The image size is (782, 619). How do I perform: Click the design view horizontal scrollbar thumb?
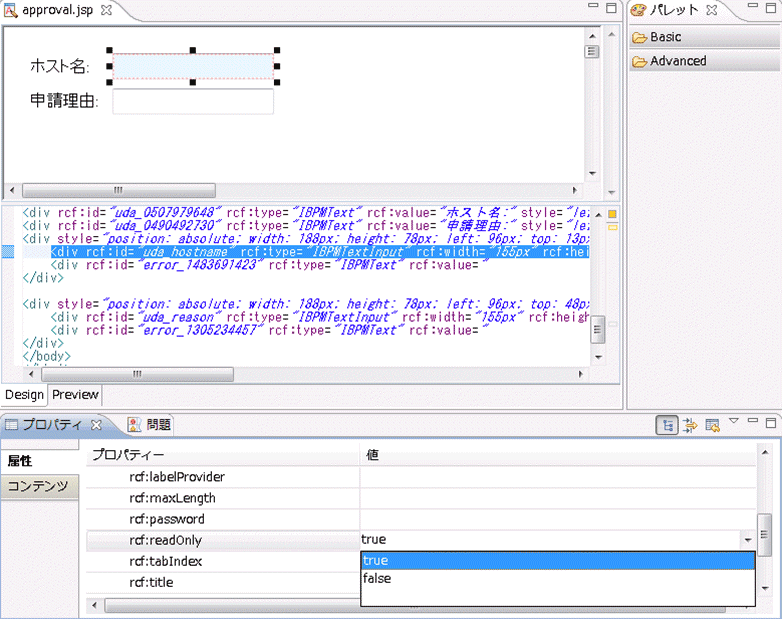(x=119, y=190)
